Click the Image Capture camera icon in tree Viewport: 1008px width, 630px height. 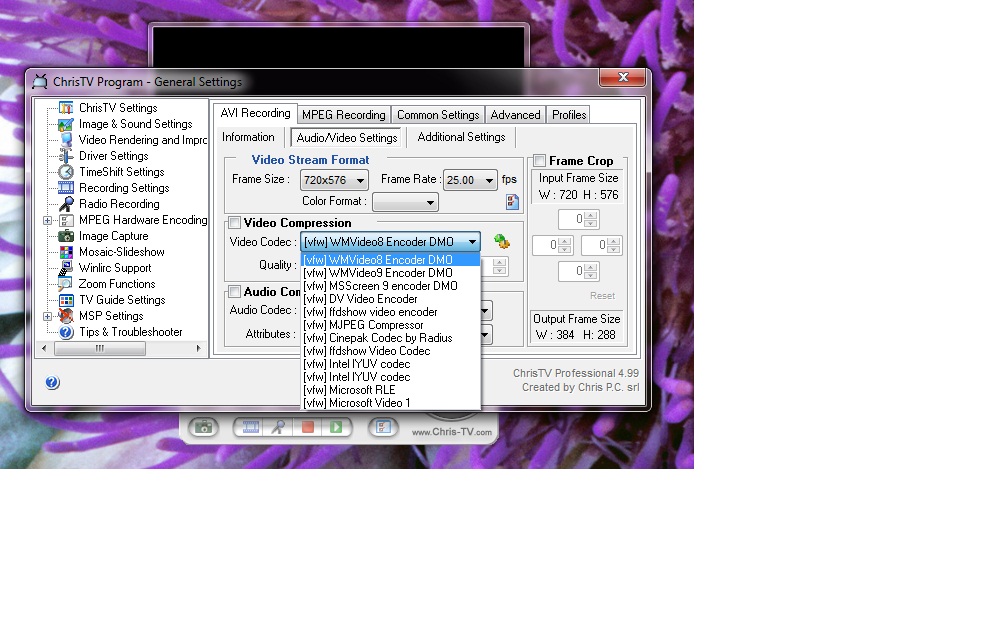click(66, 236)
